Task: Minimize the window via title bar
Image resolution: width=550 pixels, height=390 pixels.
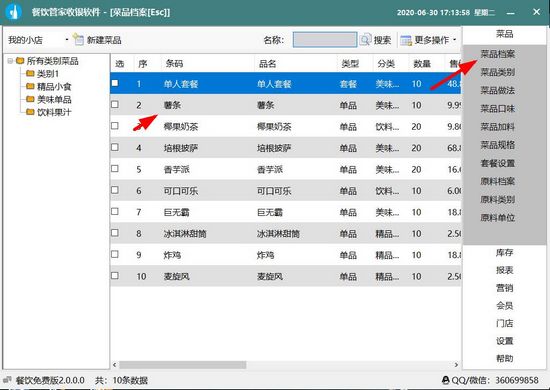Action: point(511,13)
